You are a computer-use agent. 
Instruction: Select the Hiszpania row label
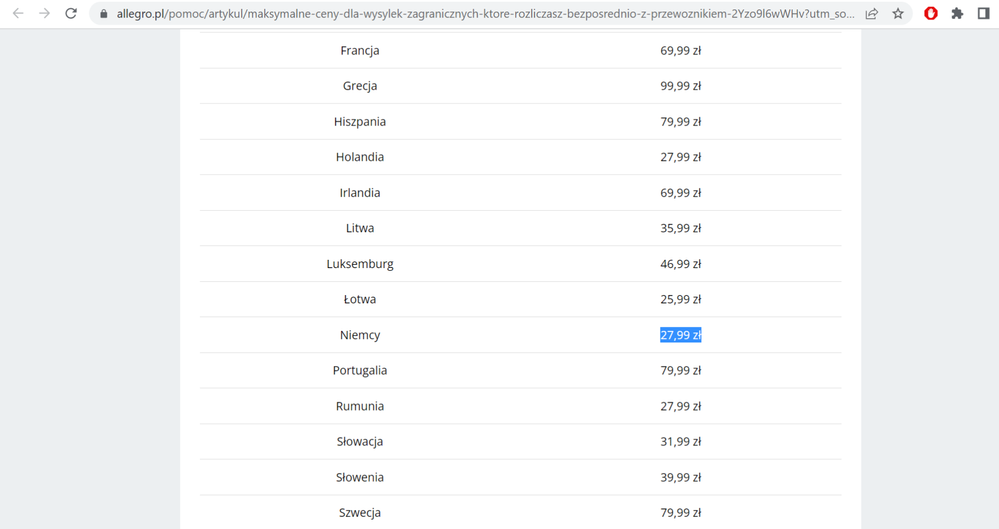pos(360,122)
